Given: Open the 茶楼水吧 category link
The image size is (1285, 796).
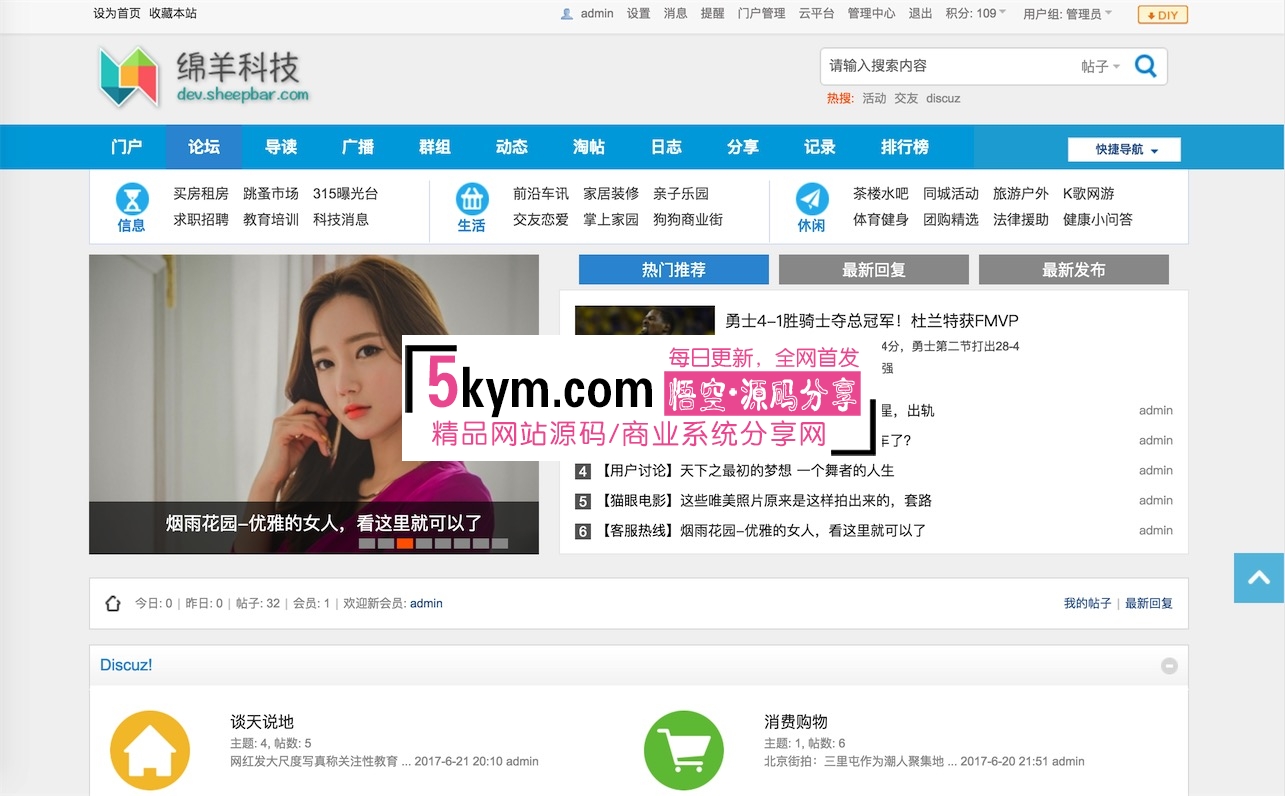Looking at the screenshot, I should (881, 194).
